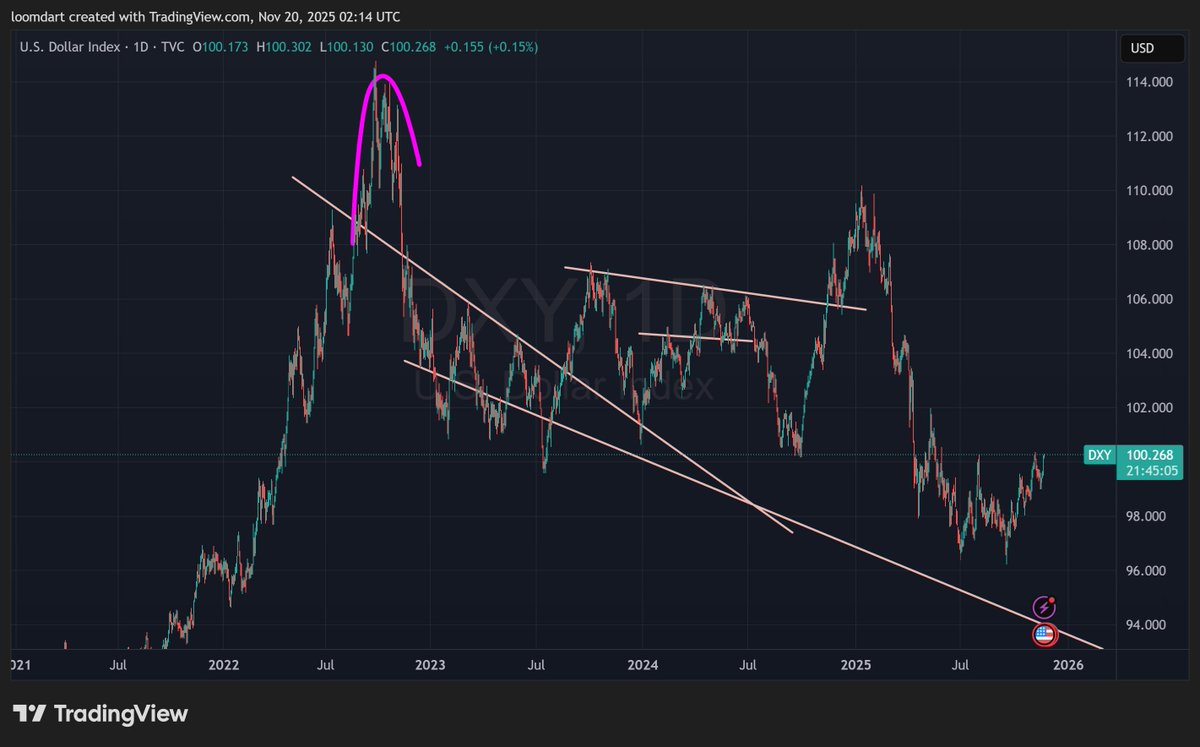
Task: Click the 96.000 price axis label
Action: click(1144, 571)
